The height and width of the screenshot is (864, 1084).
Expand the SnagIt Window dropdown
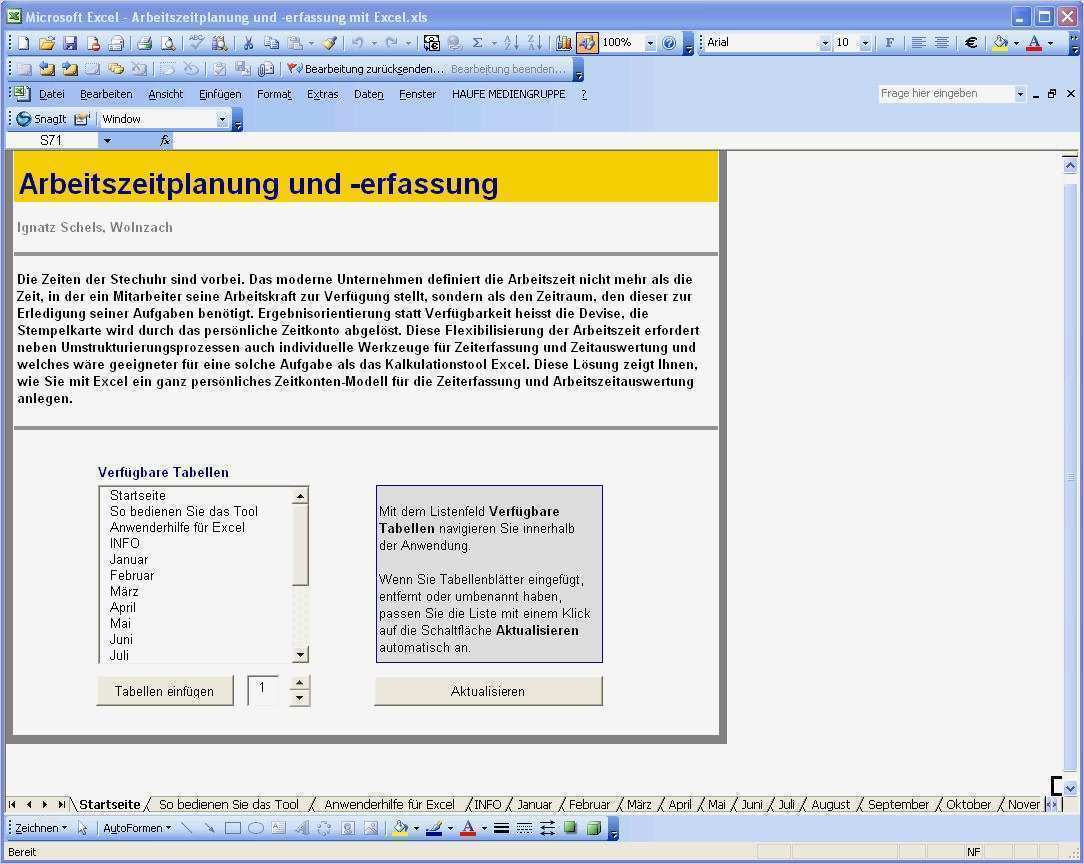point(222,119)
